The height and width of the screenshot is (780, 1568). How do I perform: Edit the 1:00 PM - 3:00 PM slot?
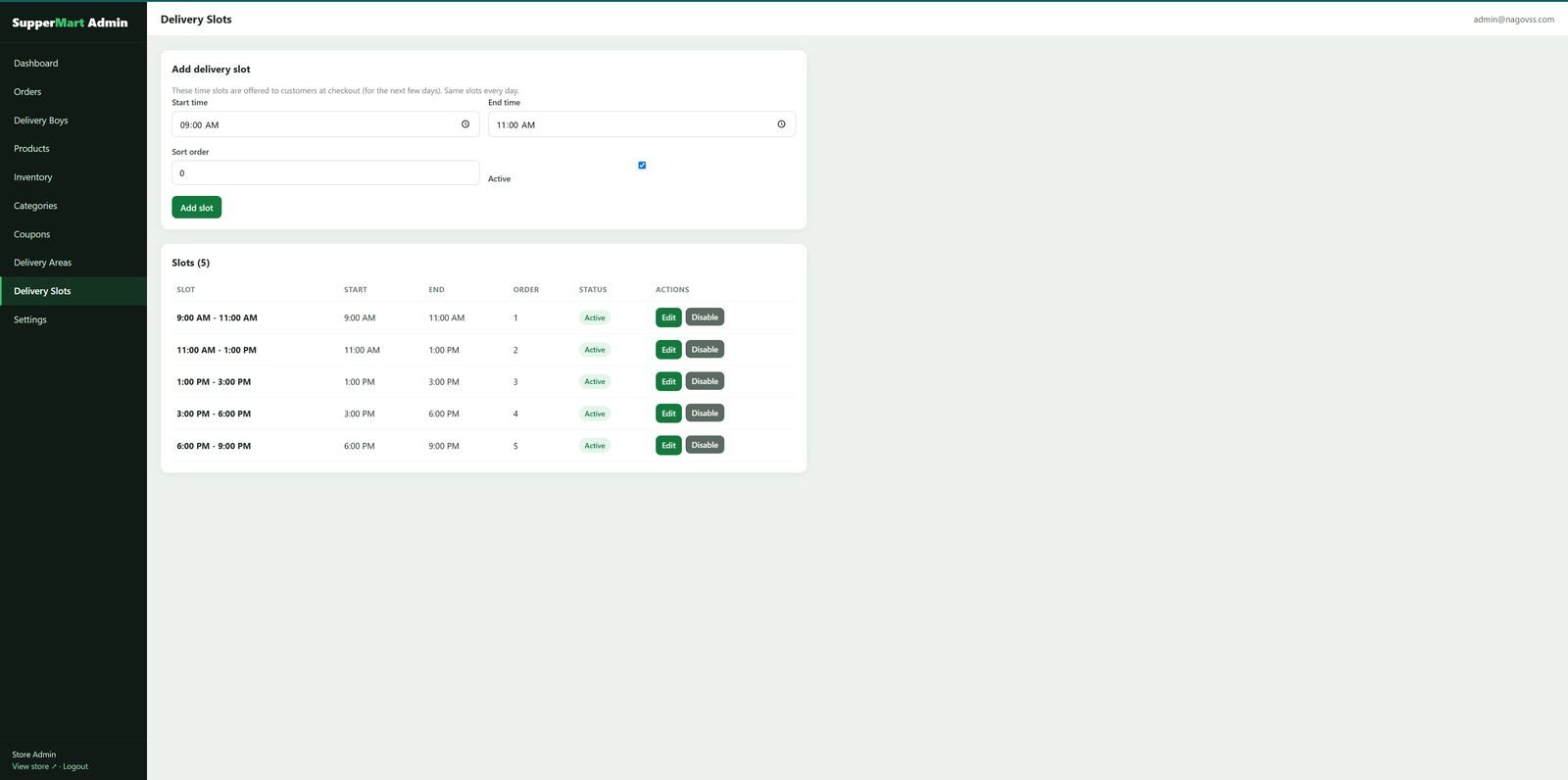[668, 381]
